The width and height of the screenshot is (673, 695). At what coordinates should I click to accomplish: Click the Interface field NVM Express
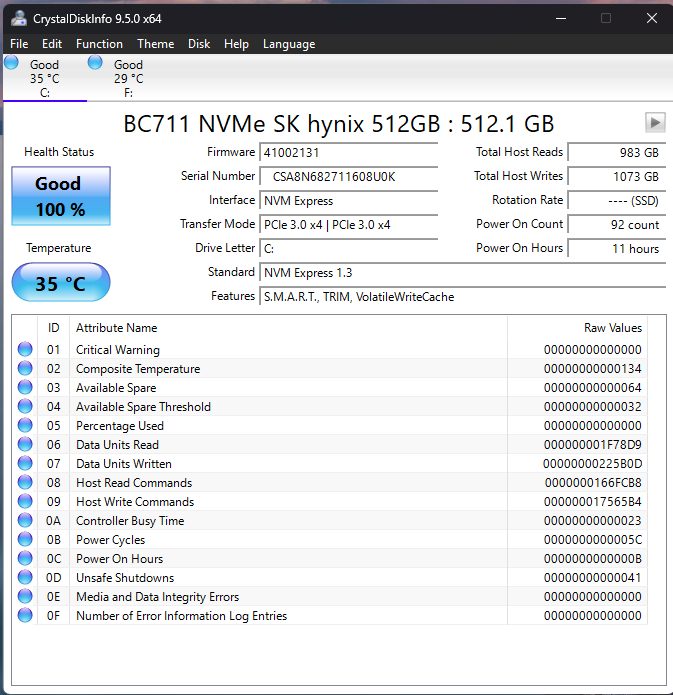(349, 200)
